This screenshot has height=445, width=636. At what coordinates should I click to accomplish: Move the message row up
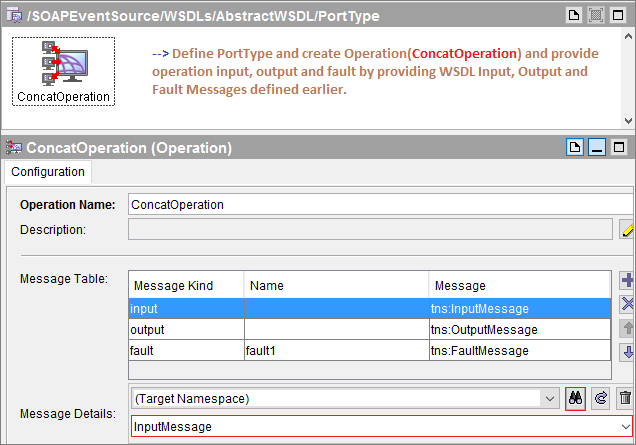click(x=627, y=328)
